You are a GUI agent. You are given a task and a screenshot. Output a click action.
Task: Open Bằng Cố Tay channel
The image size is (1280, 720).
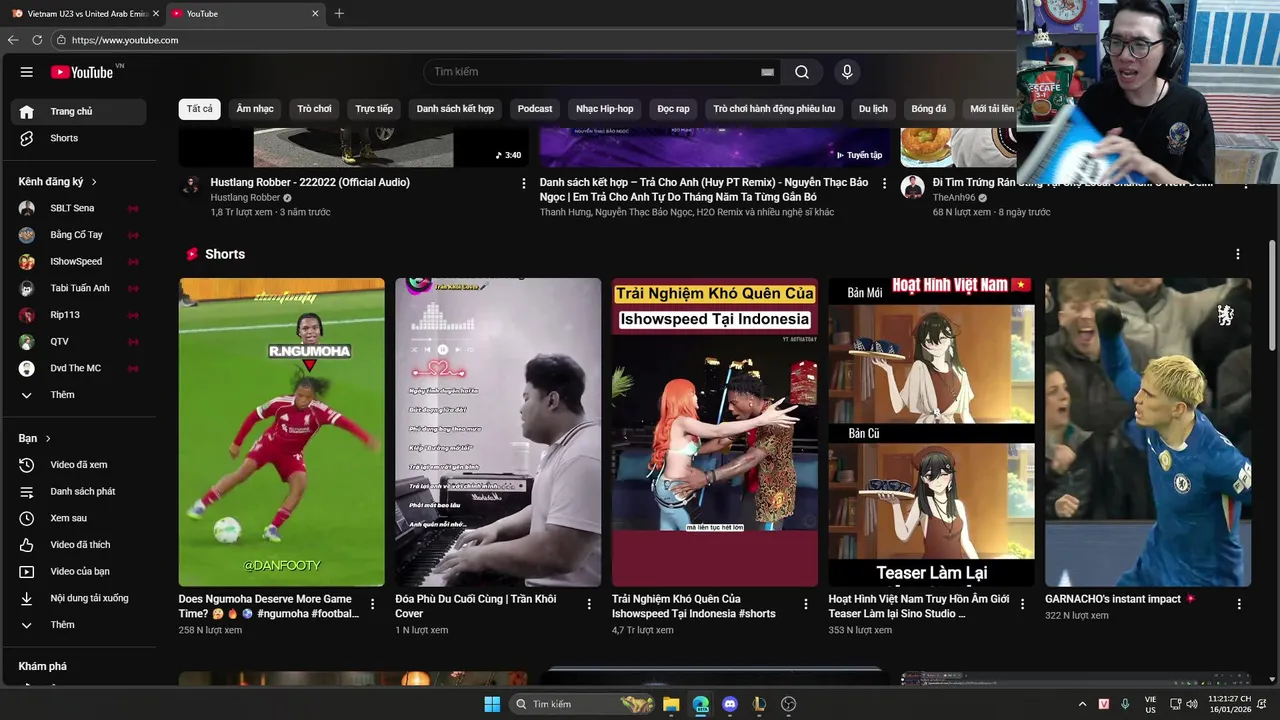78,235
